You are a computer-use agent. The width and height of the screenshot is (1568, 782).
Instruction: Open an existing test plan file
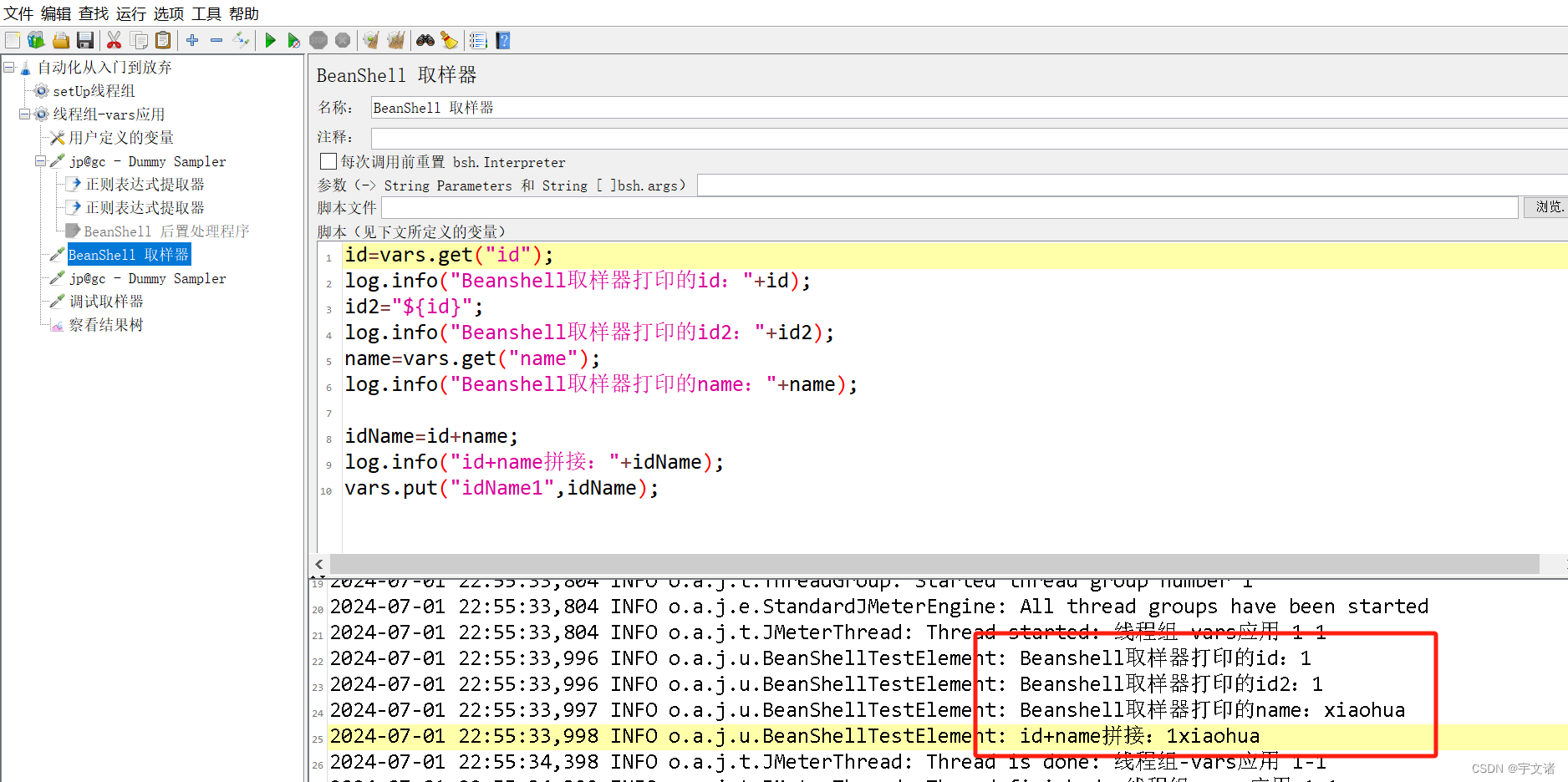(60, 39)
